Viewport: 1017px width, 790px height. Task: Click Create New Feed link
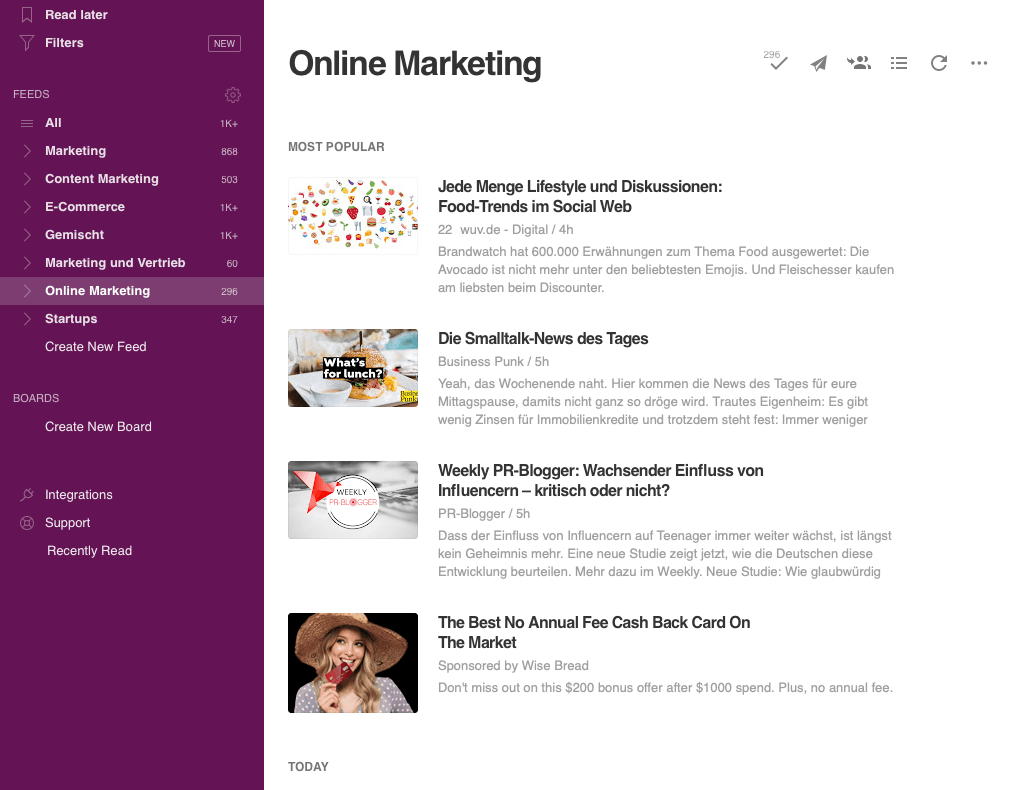pyautogui.click(x=95, y=347)
